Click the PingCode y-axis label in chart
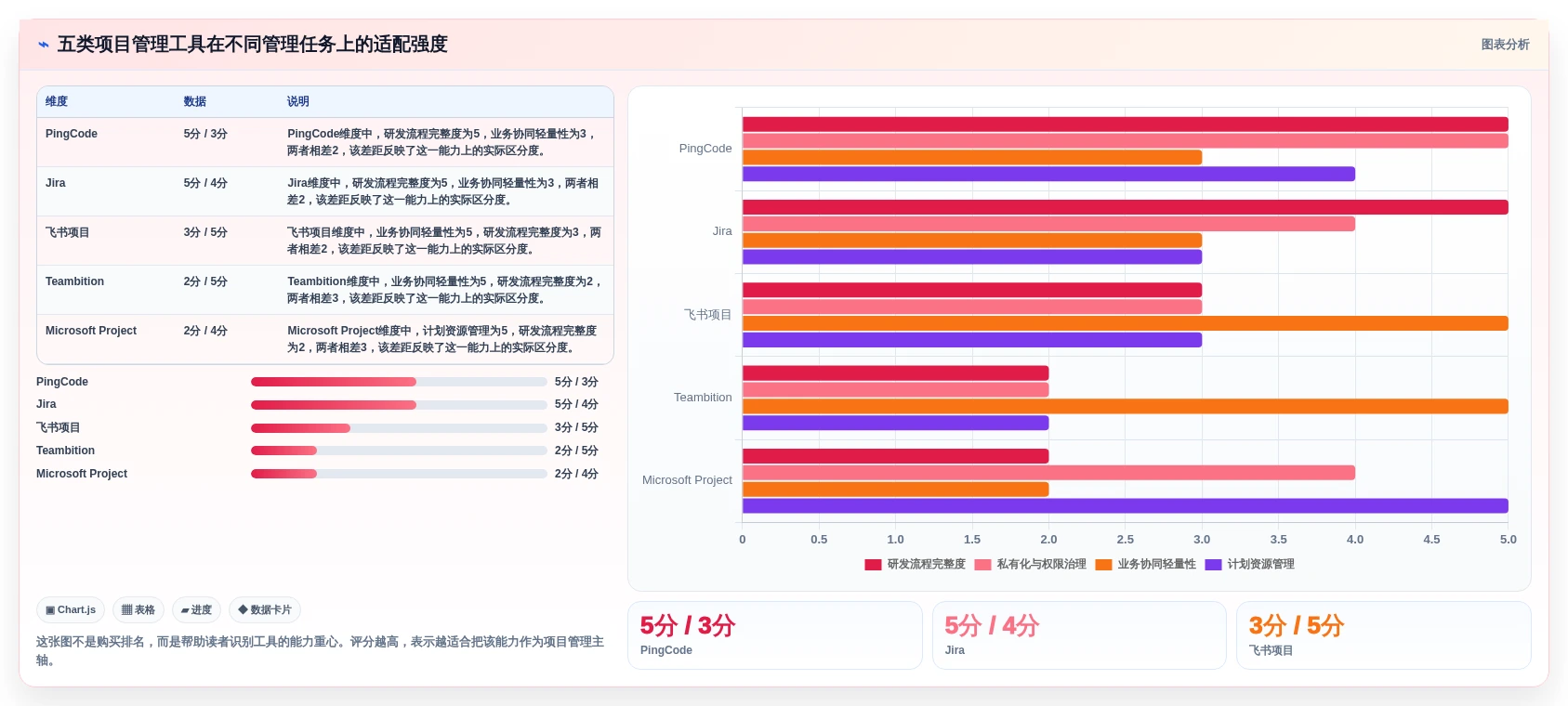 705,149
